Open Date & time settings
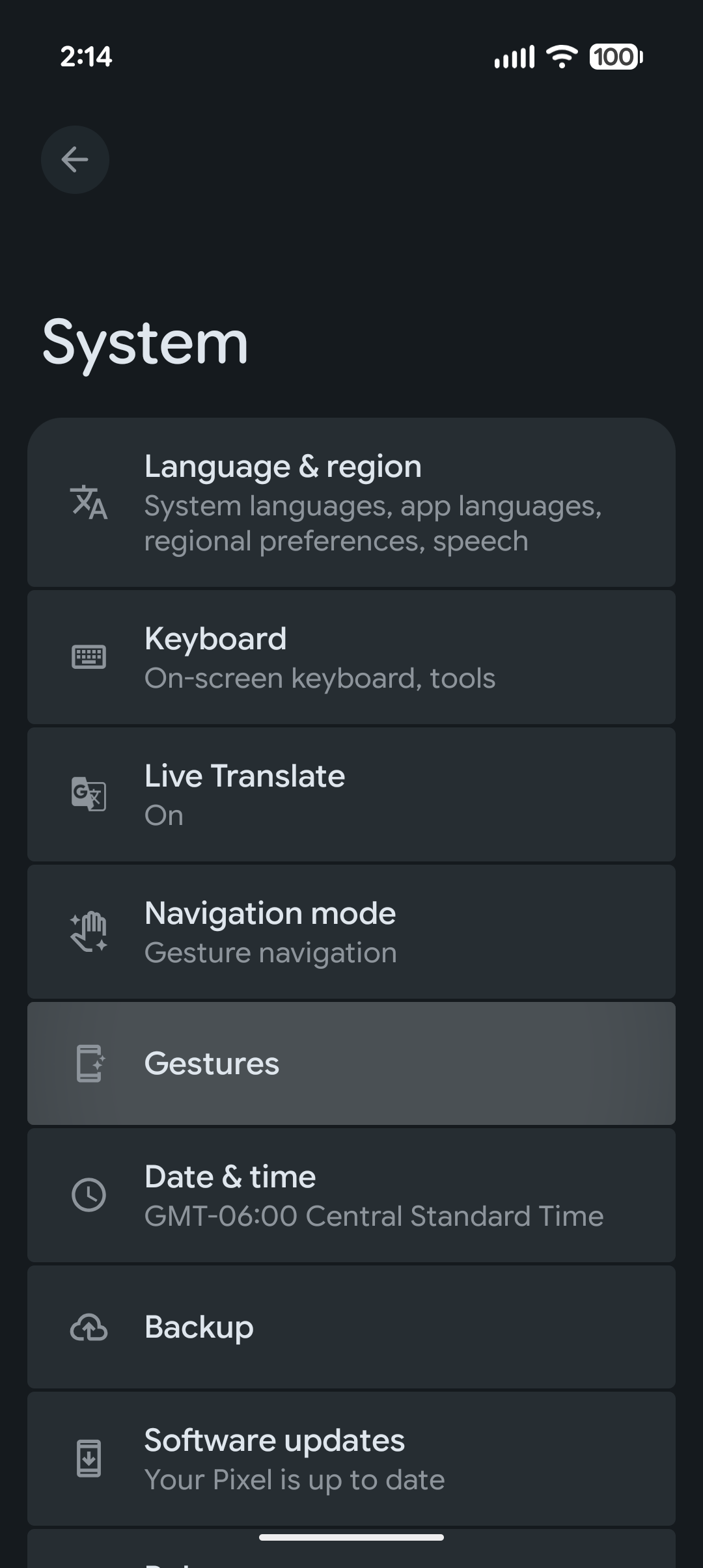 click(351, 1195)
